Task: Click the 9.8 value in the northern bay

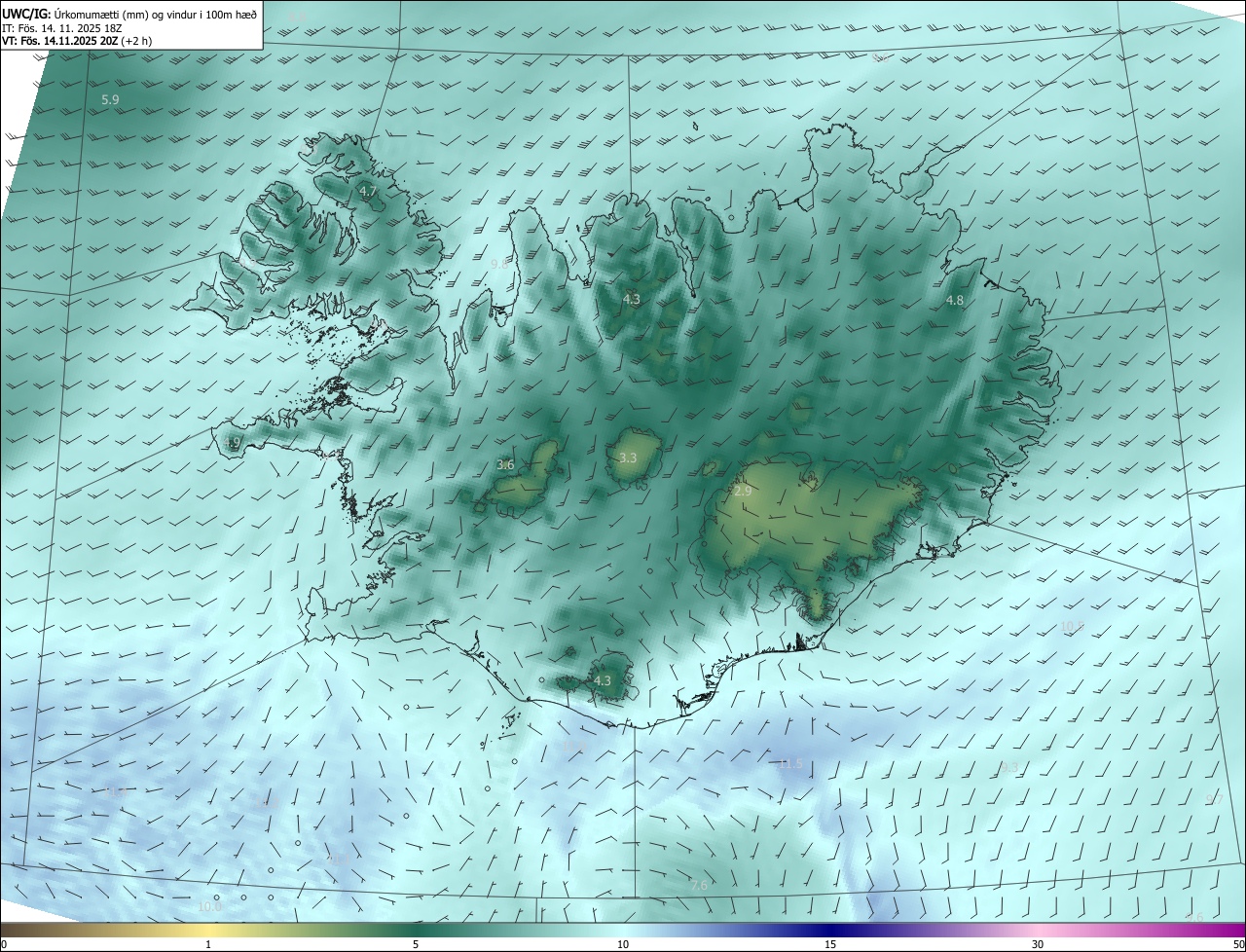Action: point(499,264)
